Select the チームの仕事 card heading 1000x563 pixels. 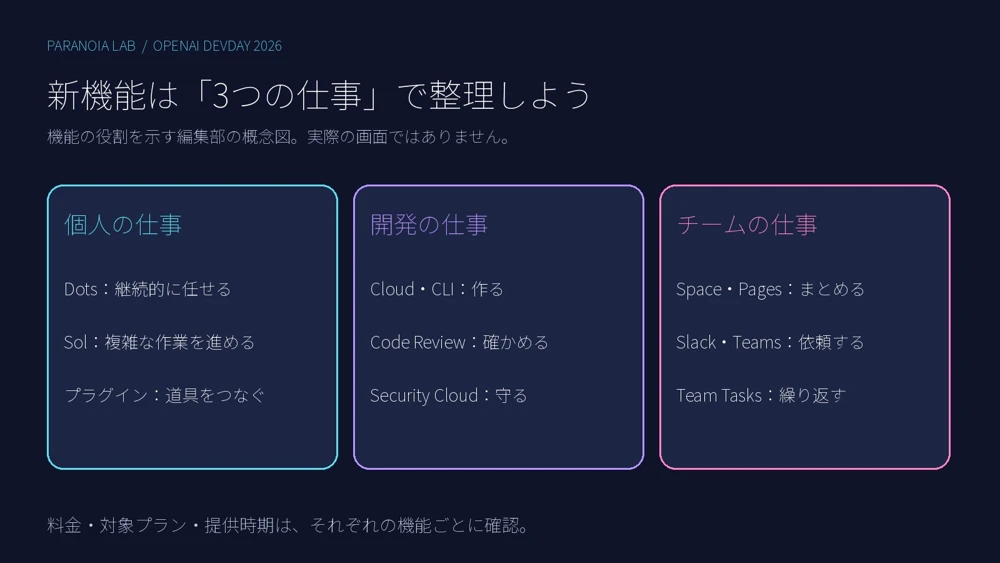(747, 224)
